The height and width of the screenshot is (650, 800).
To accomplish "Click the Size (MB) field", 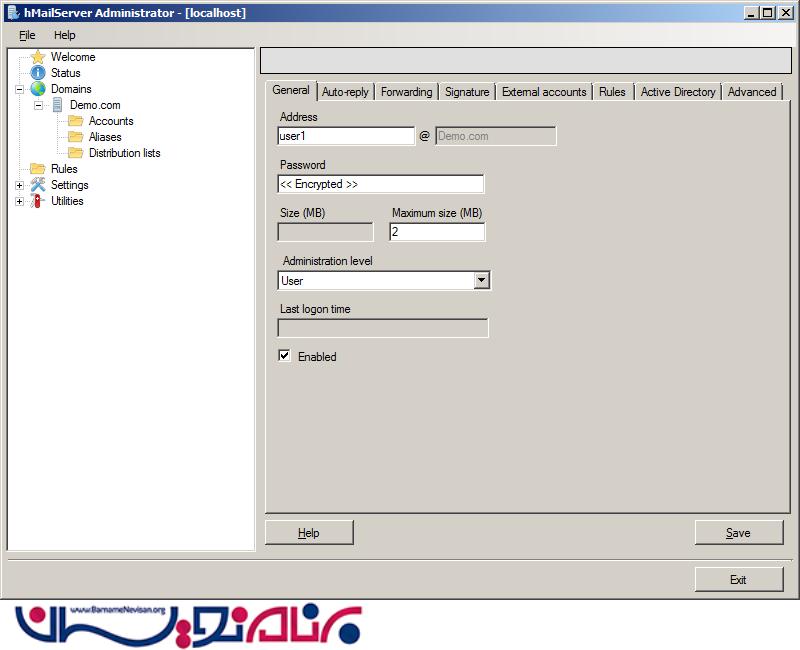I will [326, 232].
